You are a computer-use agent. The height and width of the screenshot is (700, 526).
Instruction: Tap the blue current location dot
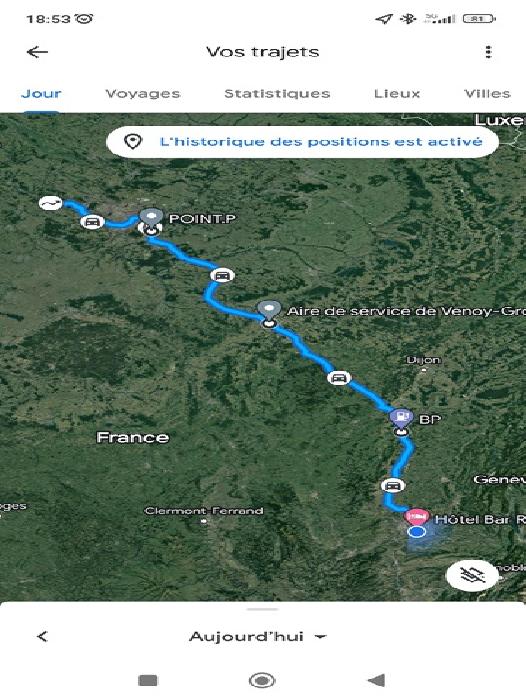tap(417, 532)
